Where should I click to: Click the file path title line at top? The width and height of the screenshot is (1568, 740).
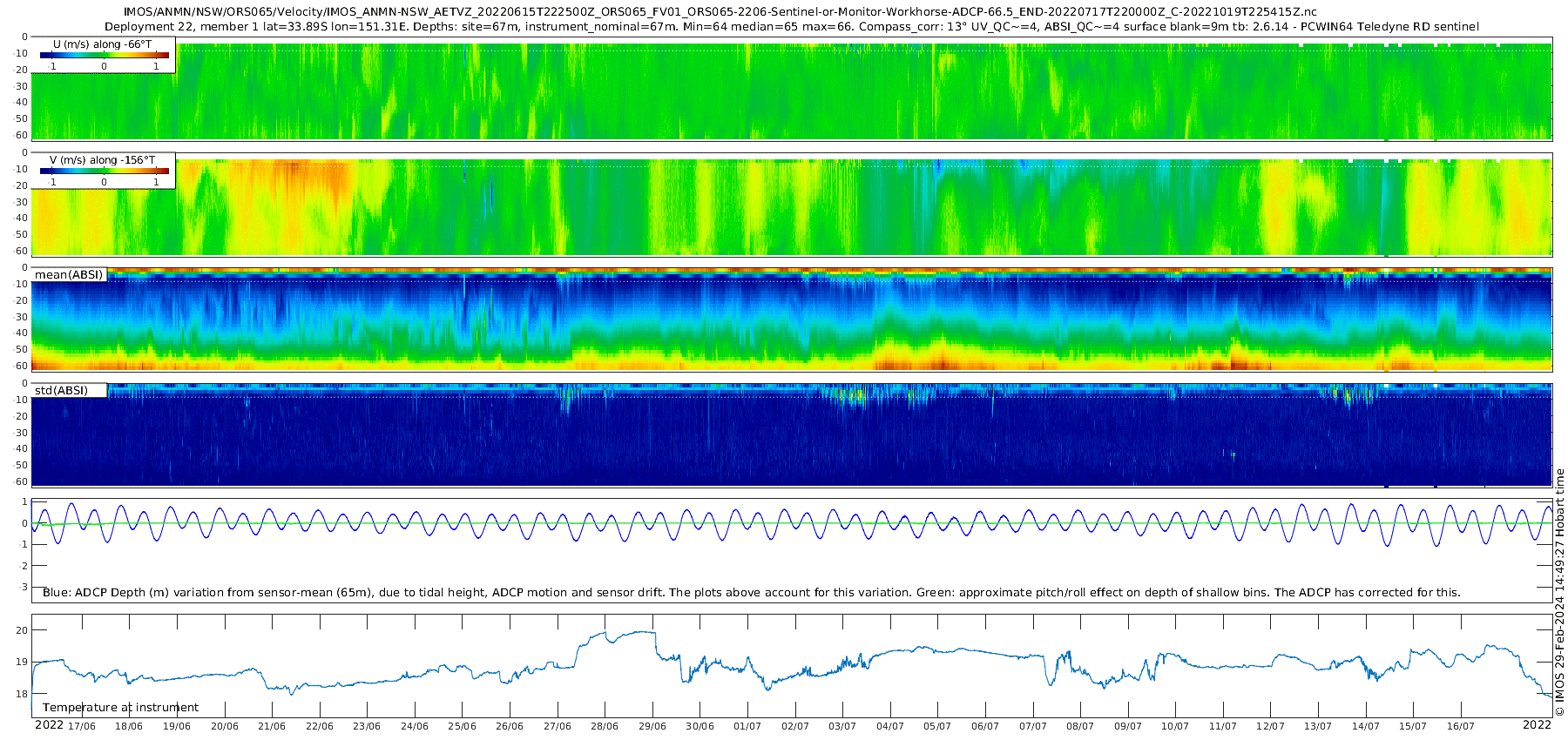[x=720, y=12]
